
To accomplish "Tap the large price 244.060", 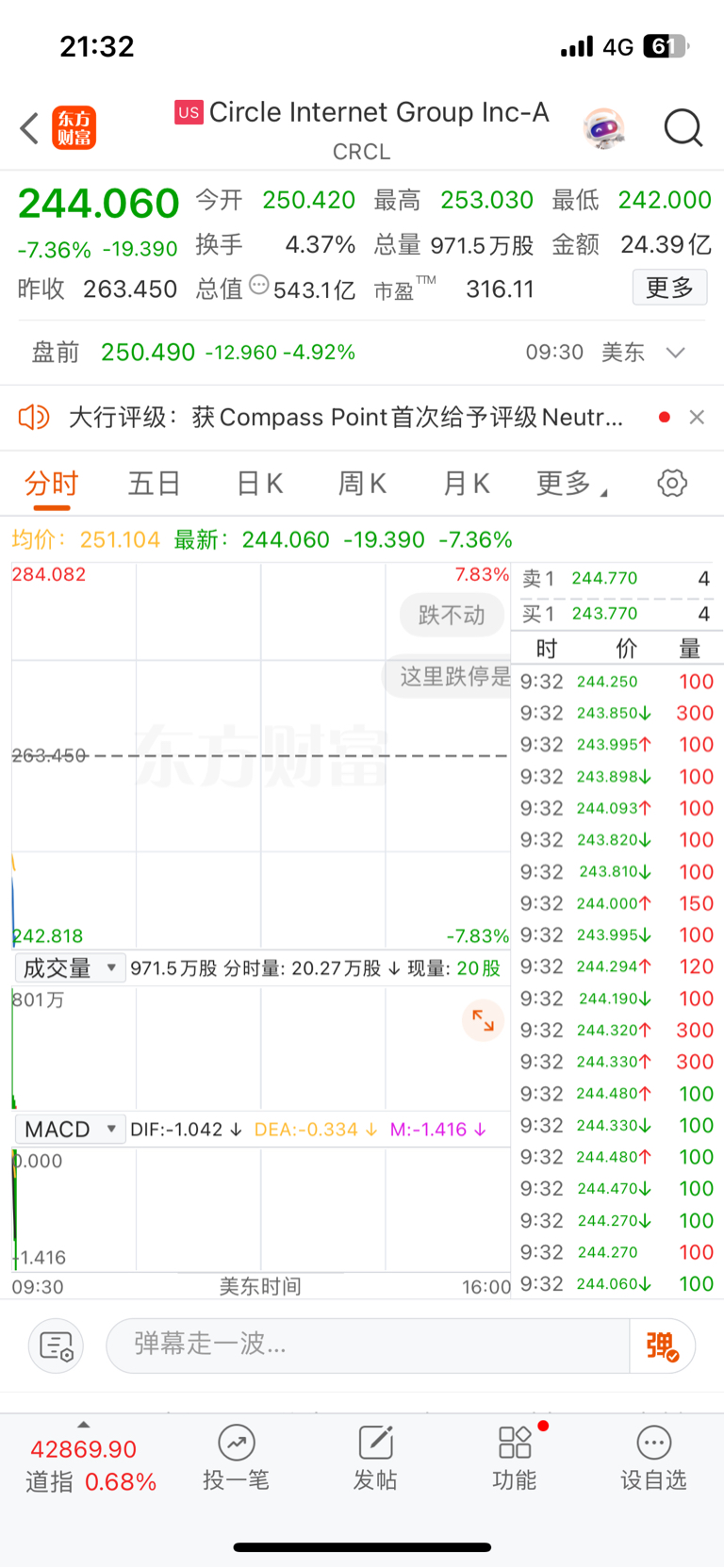I will [99, 204].
